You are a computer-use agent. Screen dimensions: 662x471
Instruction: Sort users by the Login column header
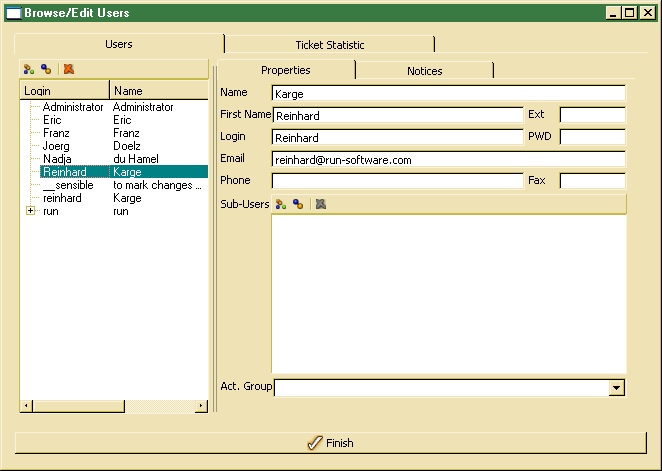point(64,91)
